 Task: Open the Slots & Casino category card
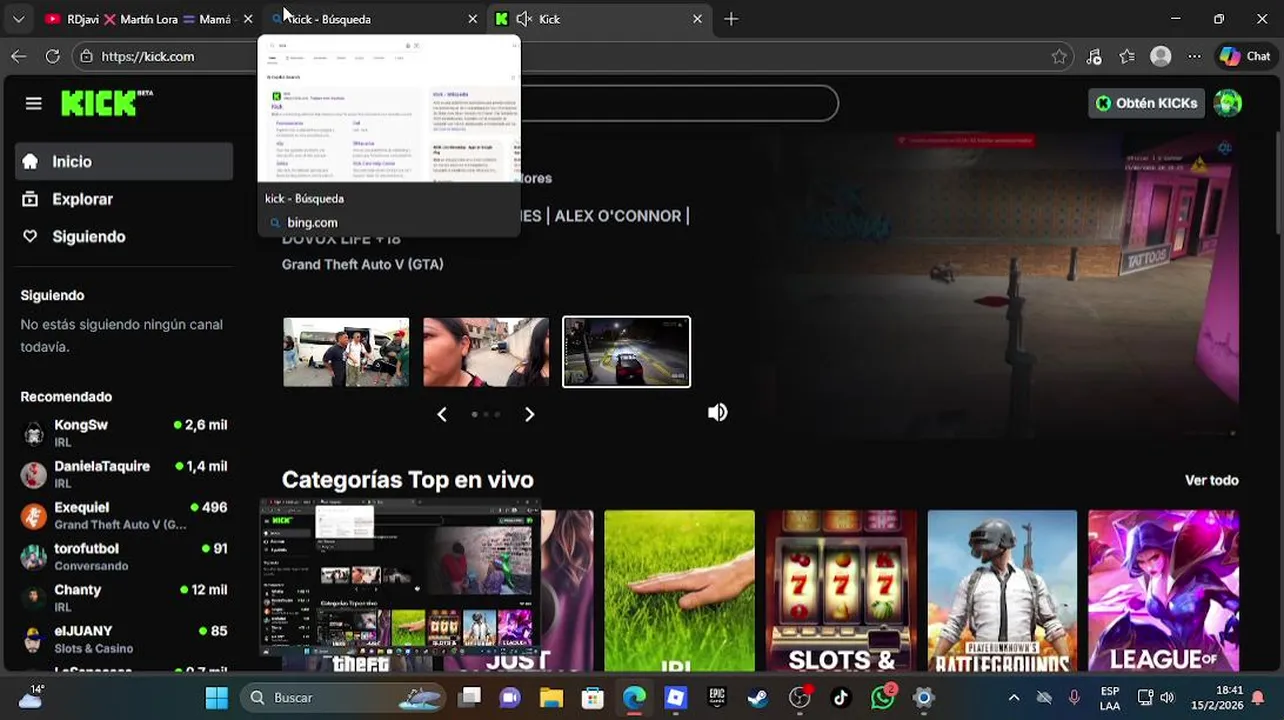tap(841, 590)
